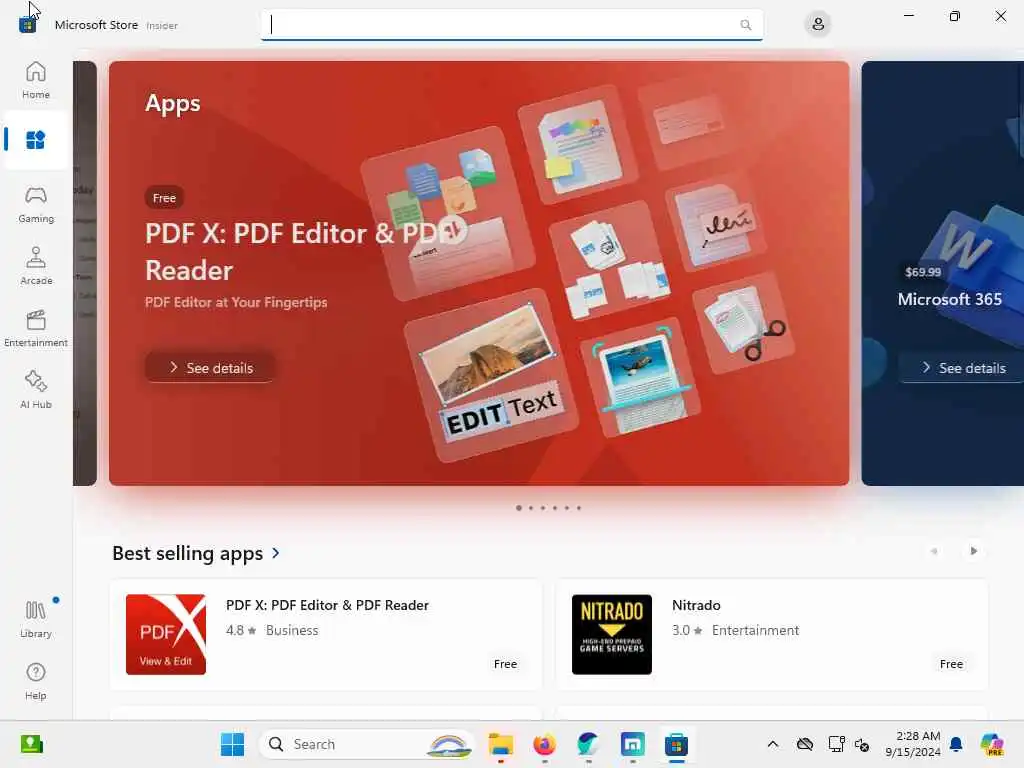Select the Apps section icon in the sidebar

tap(35, 140)
